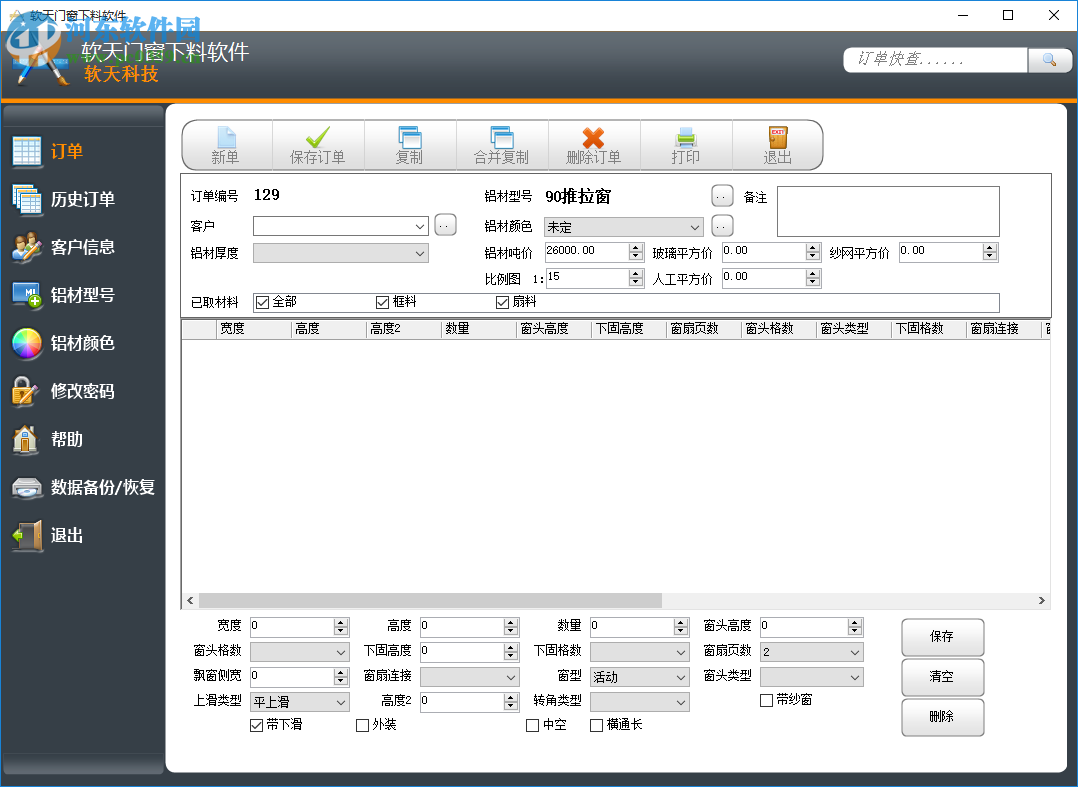Screen dimensions: 1078x787
Task: Toggle the 带下滑 checkbox
Action: [x=256, y=725]
